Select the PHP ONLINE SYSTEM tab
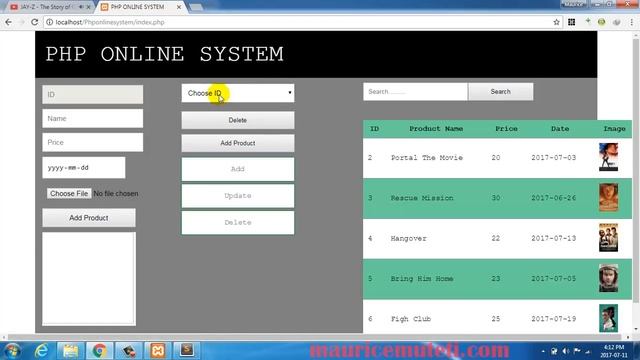This screenshot has height=360, width=640. tap(139, 7)
